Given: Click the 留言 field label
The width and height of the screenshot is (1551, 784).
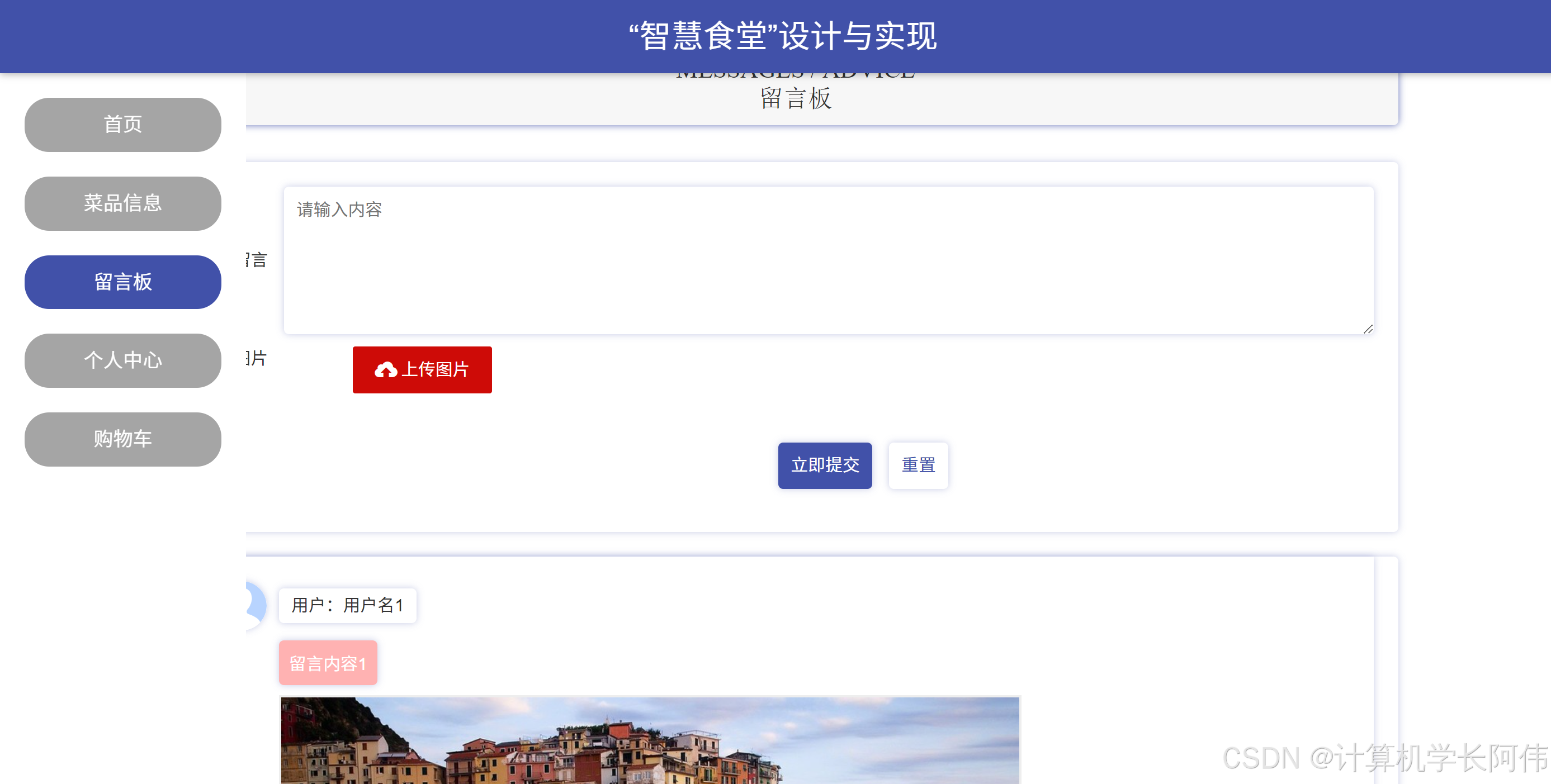Looking at the screenshot, I should pyautogui.click(x=257, y=260).
